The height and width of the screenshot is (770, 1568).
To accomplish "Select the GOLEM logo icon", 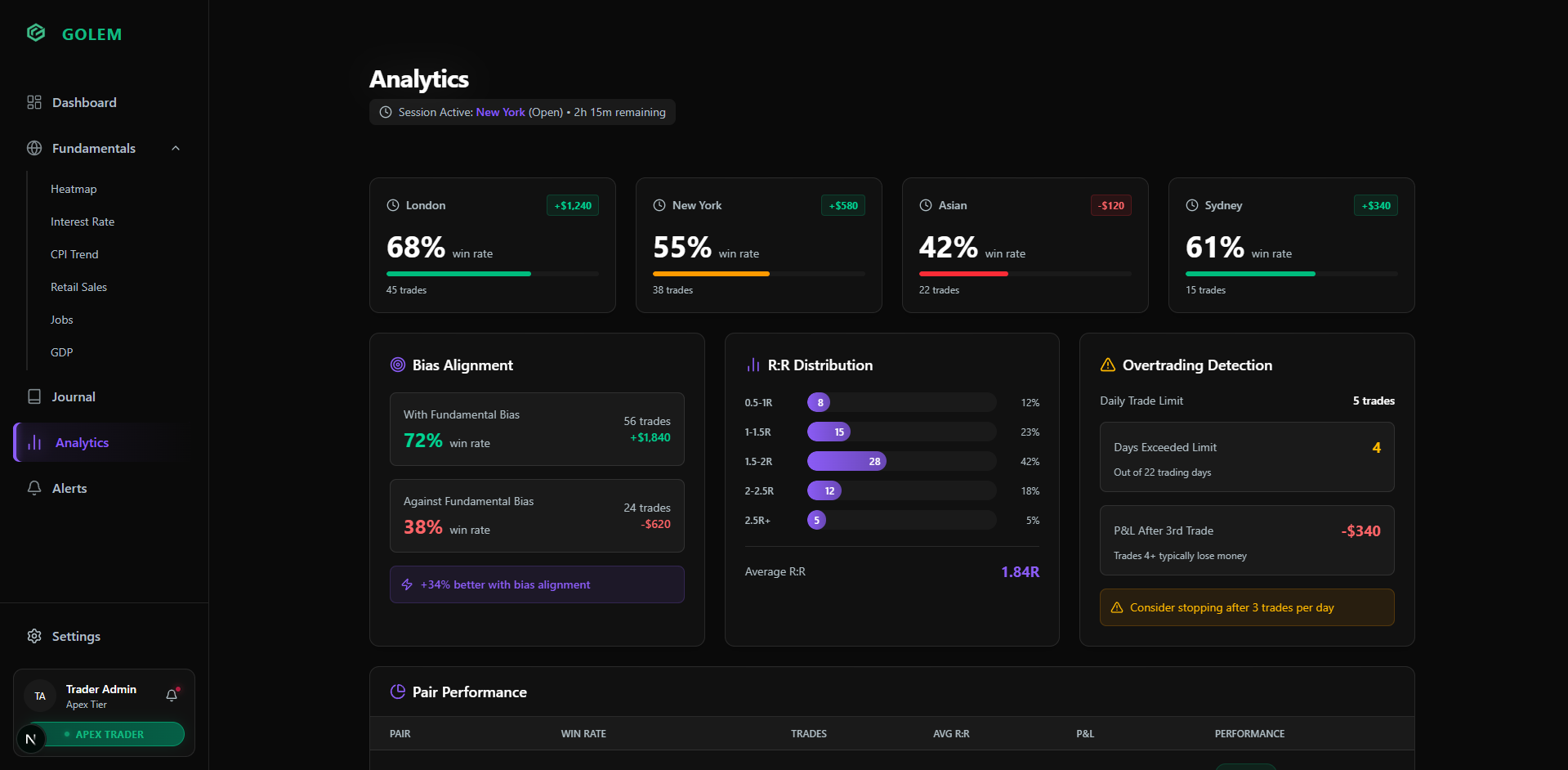I will (x=35, y=33).
